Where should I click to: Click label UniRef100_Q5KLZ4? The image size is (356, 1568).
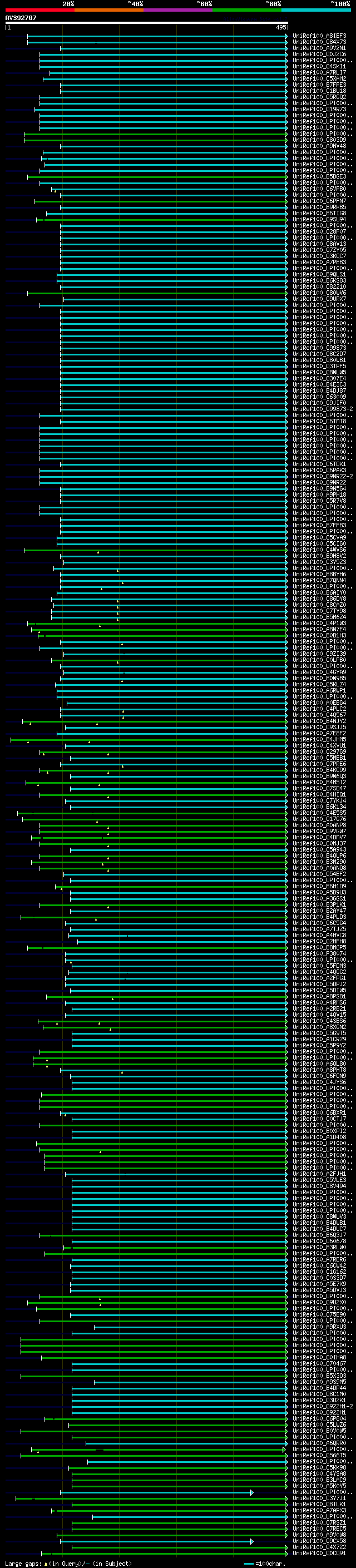[319, 684]
